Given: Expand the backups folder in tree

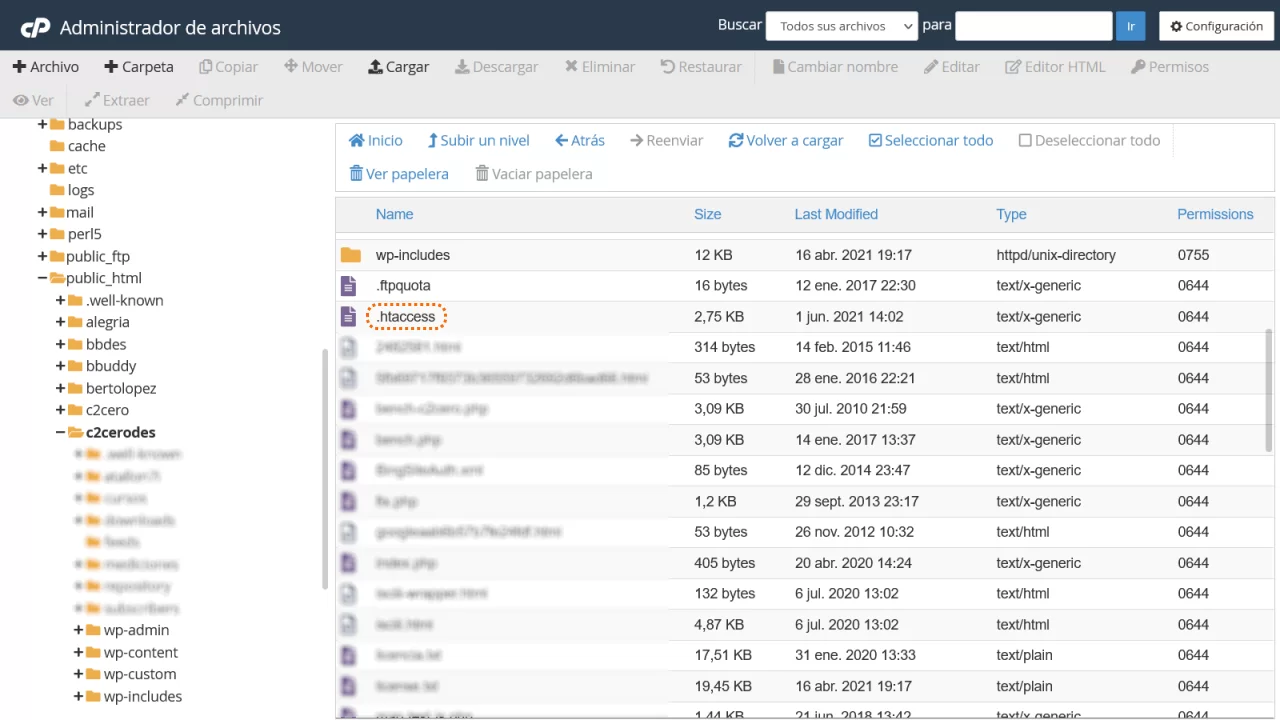Looking at the screenshot, I should pyautogui.click(x=42, y=125).
